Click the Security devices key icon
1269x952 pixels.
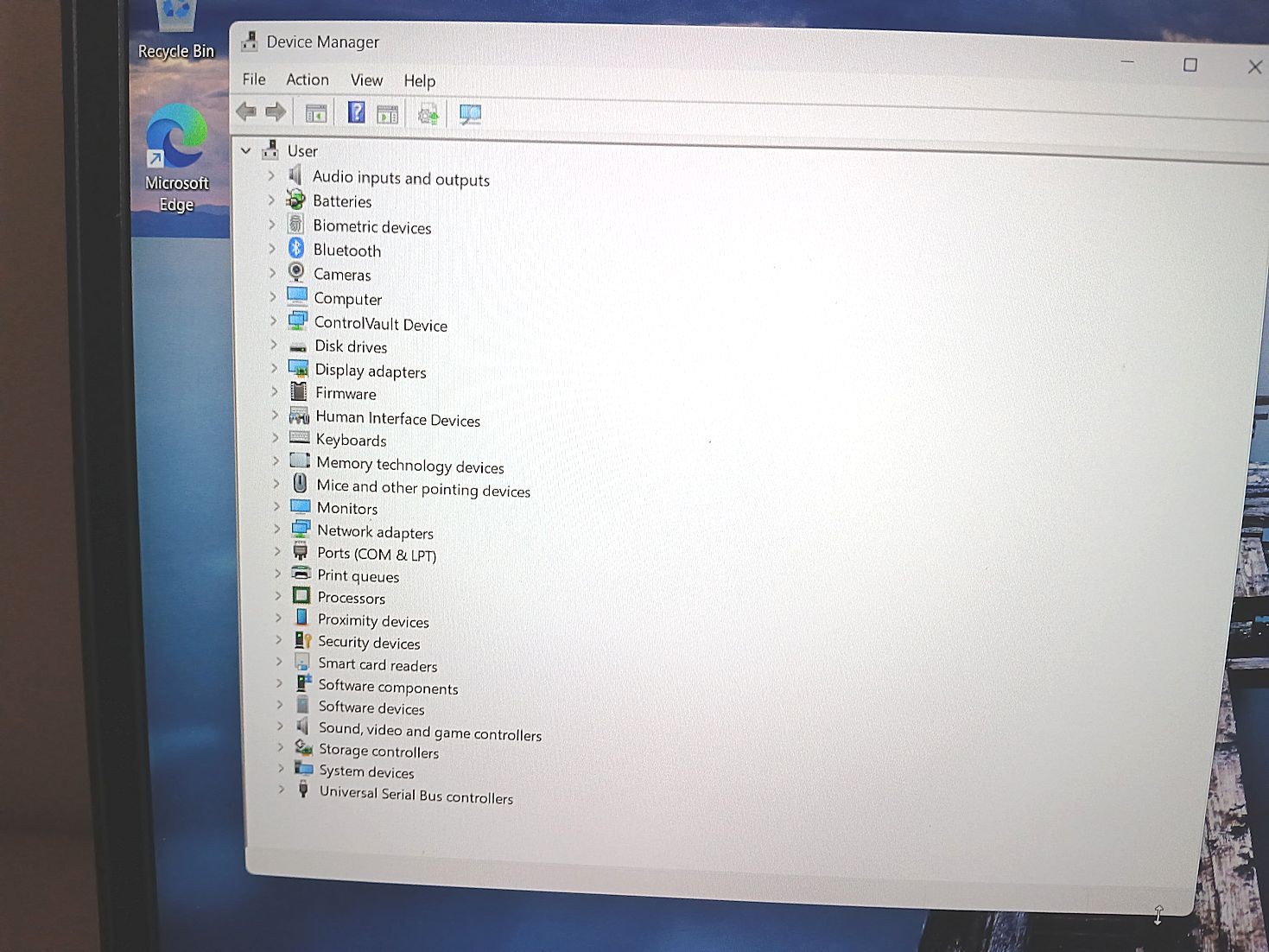coord(302,640)
